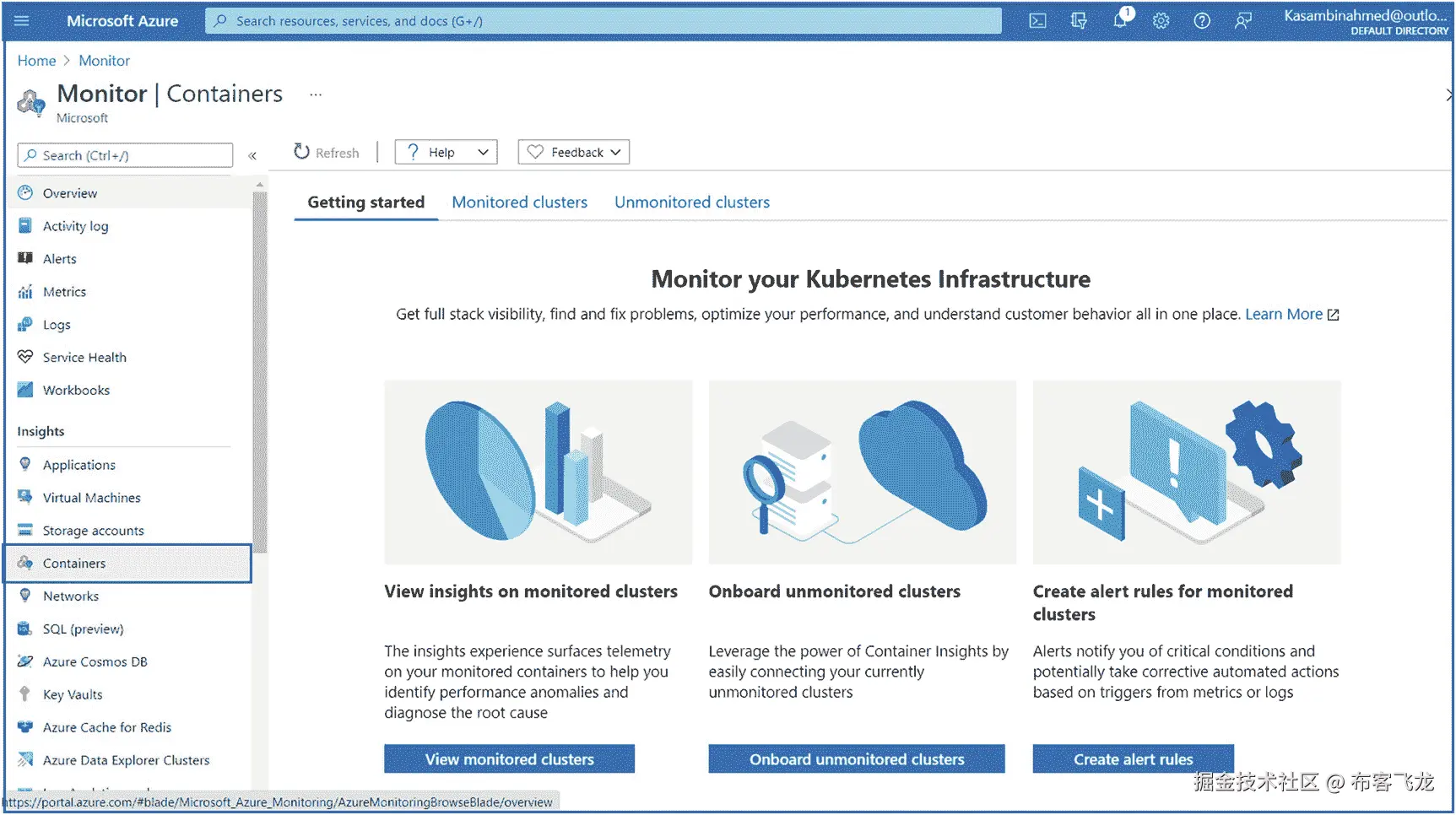This screenshot has width=1456, height=815.
Task: Open the Cloud Shell icon
Action: coord(1037,20)
